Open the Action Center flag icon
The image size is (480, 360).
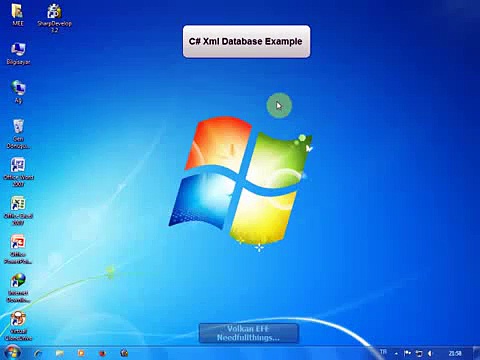407,353
